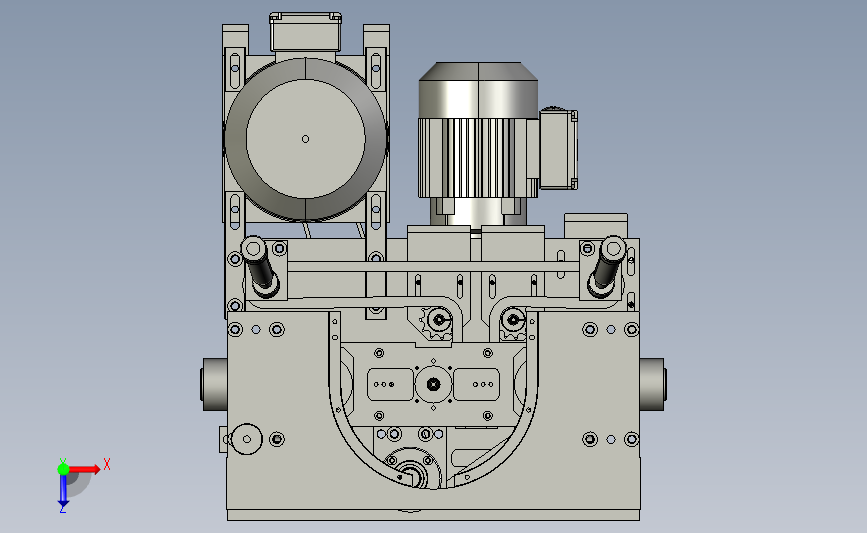Select the left protruding shaft end
Screen dimensions: 867x533
(x=214, y=384)
